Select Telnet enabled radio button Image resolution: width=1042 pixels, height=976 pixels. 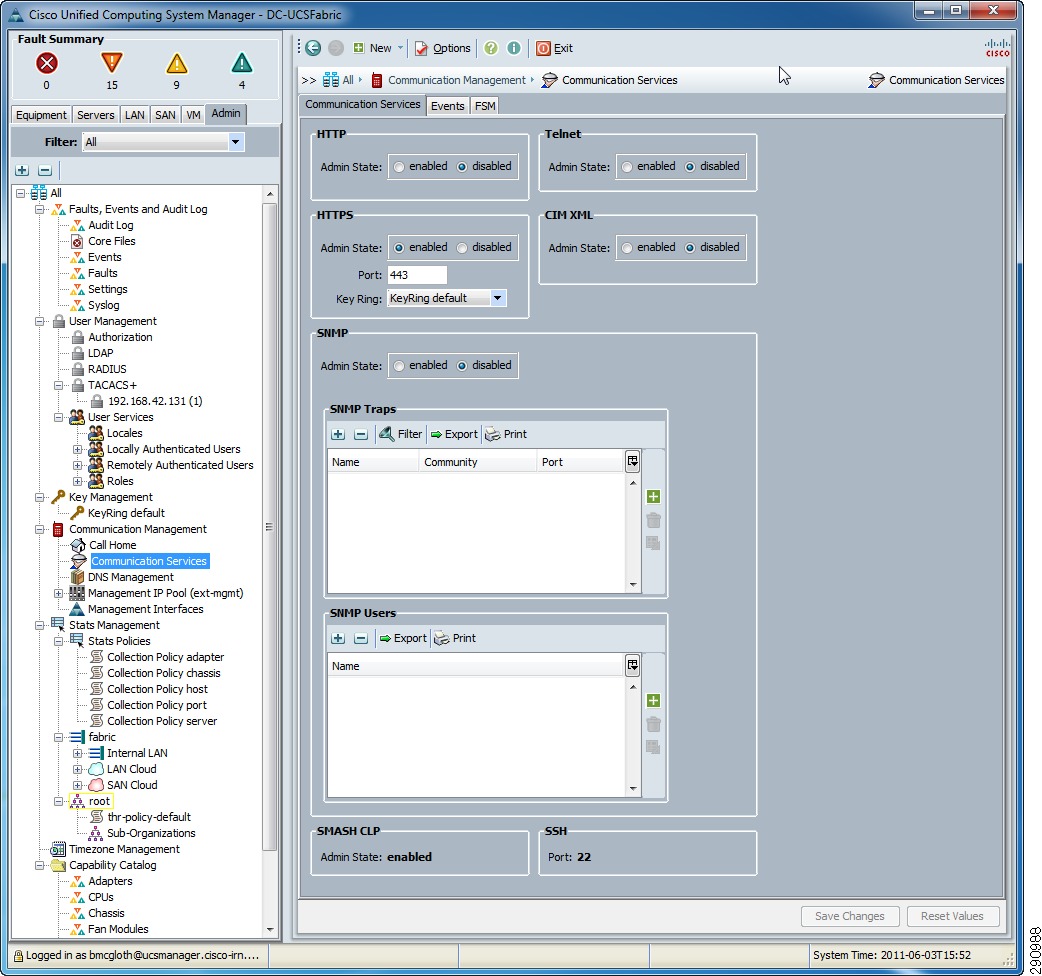(627, 167)
